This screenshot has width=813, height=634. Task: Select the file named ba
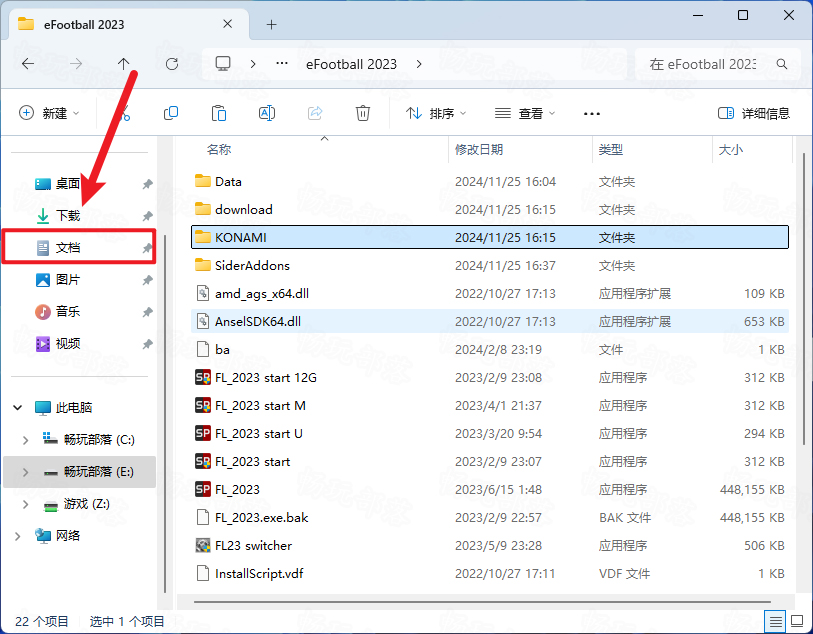(490, 349)
